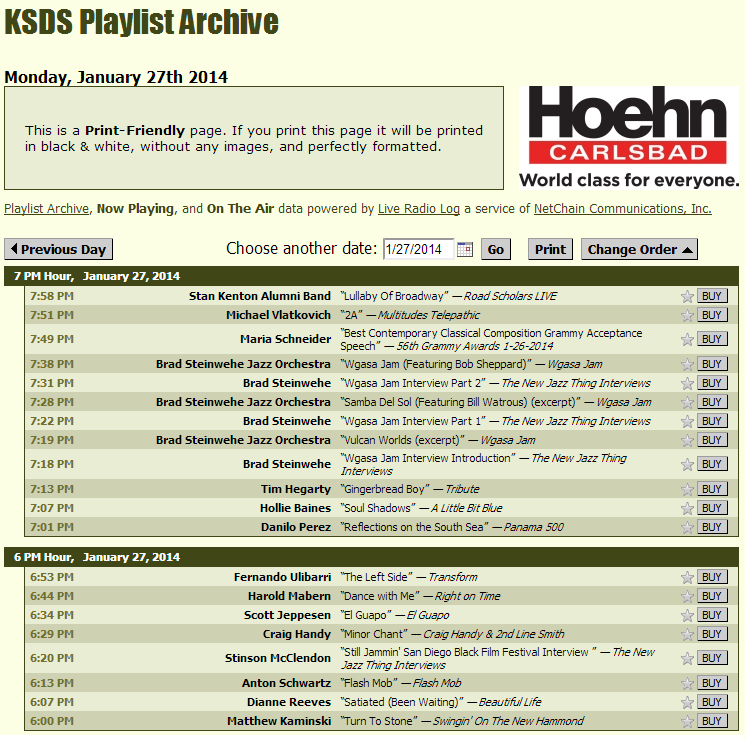
Task: Click artist name Maria Schneider
Action: coord(286,340)
